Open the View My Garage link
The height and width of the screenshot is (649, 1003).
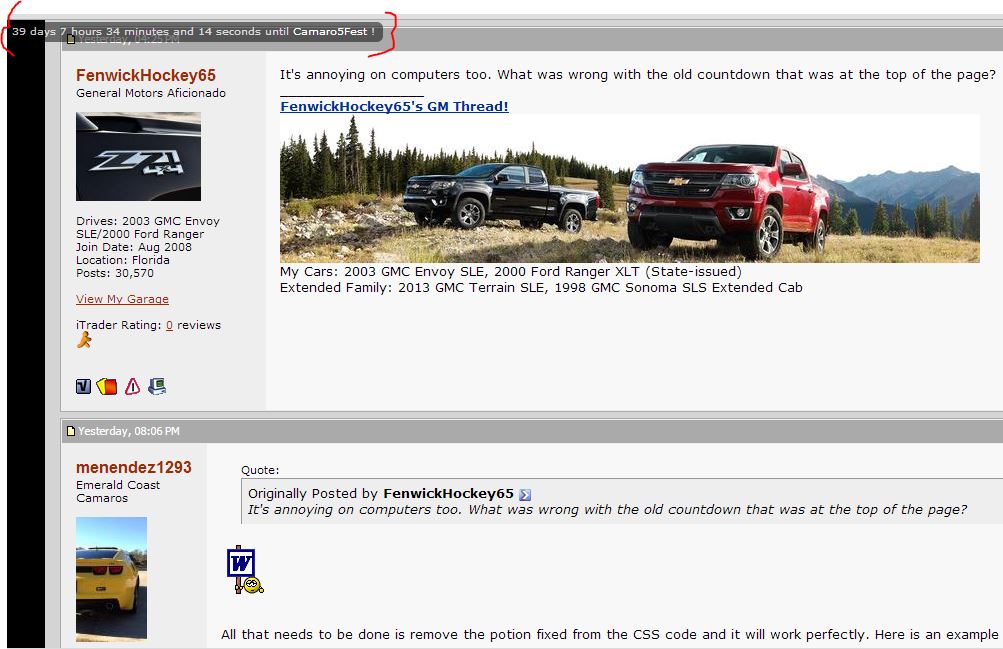click(x=122, y=299)
